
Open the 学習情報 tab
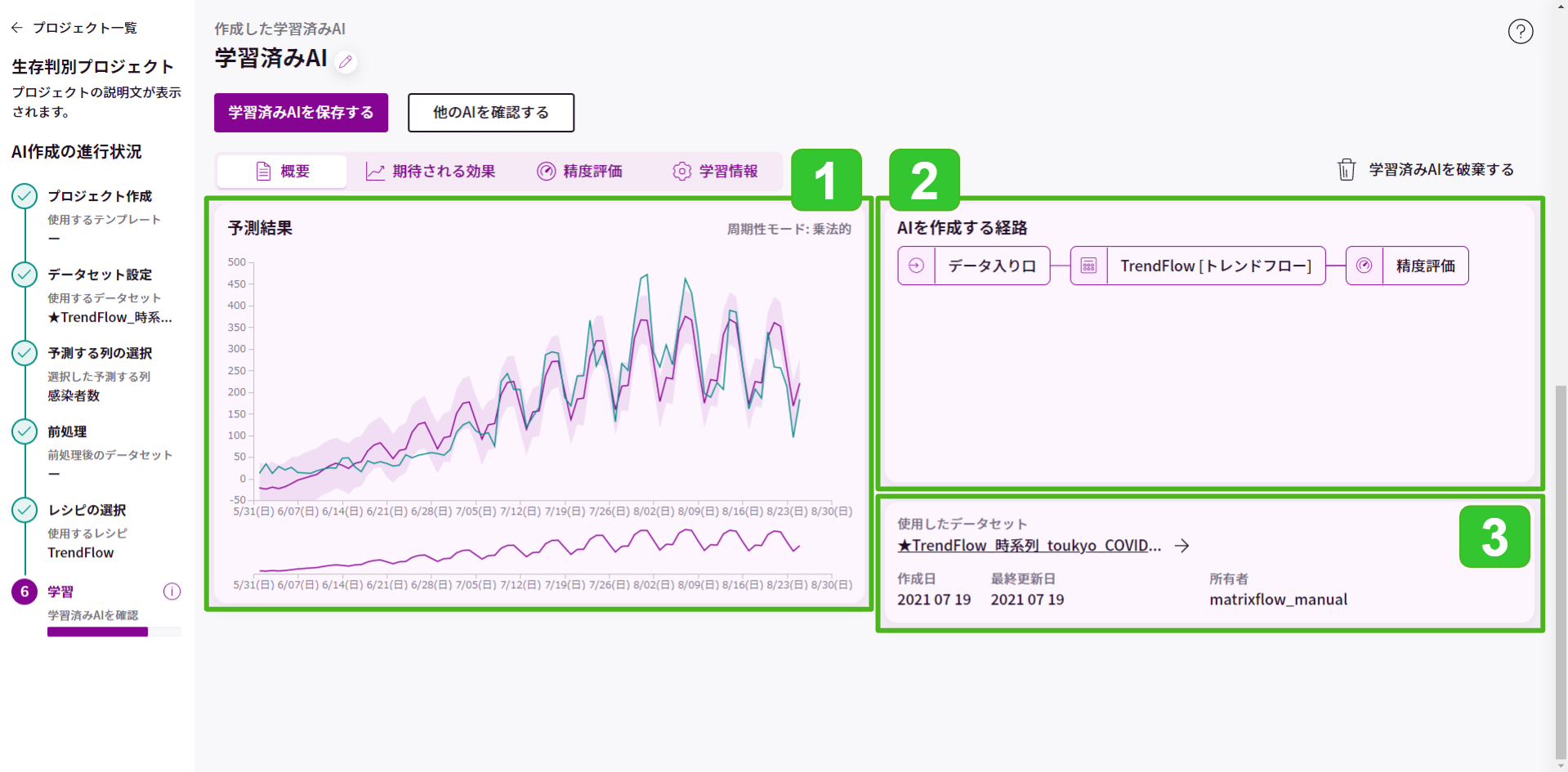715,171
